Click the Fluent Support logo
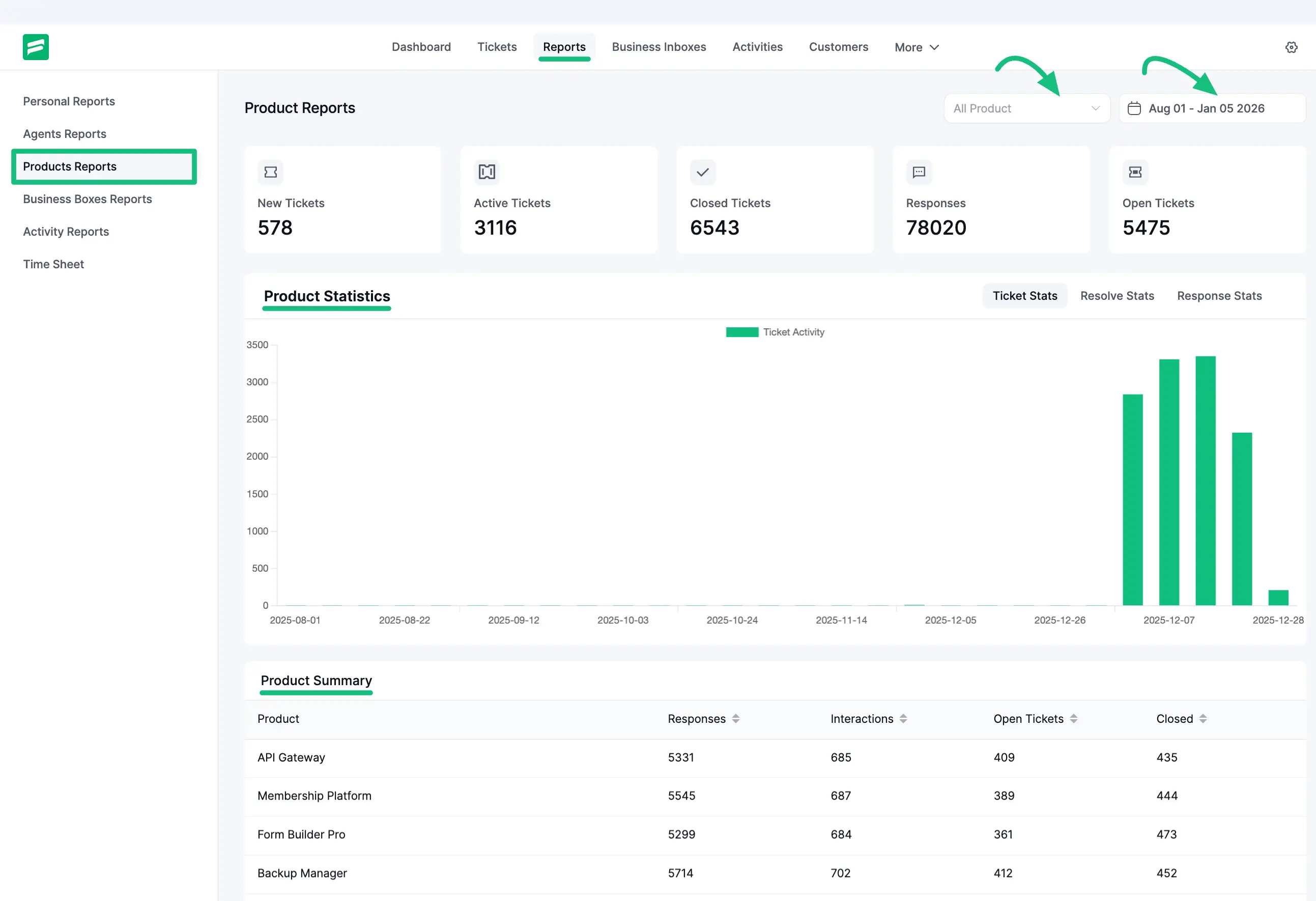This screenshot has width=1316, height=901. click(35, 47)
